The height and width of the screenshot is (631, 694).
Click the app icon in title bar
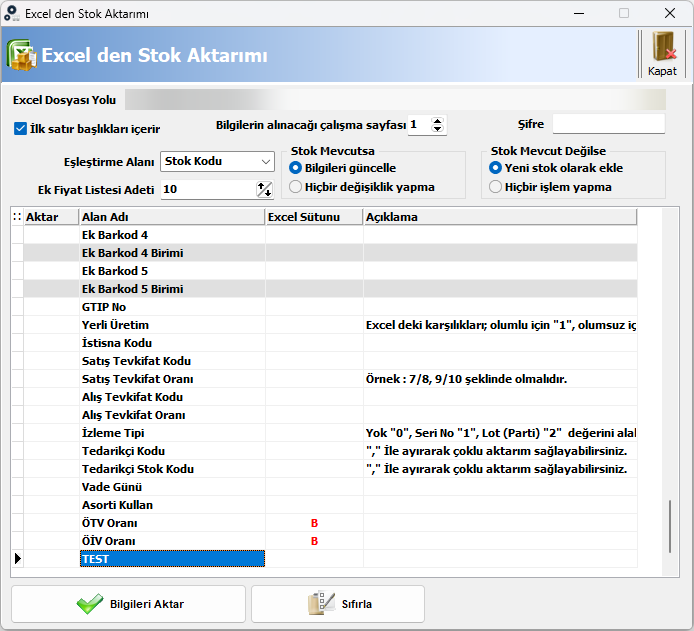click(12, 13)
